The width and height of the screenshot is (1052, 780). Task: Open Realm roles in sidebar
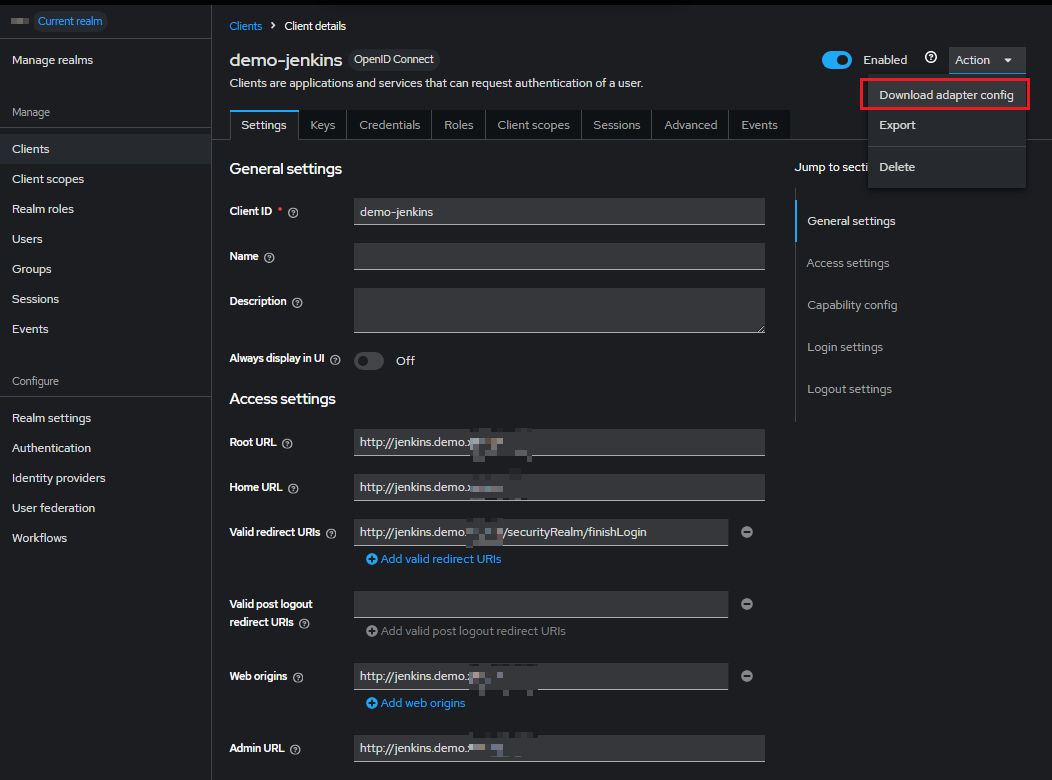pyautogui.click(x=105, y=209)
